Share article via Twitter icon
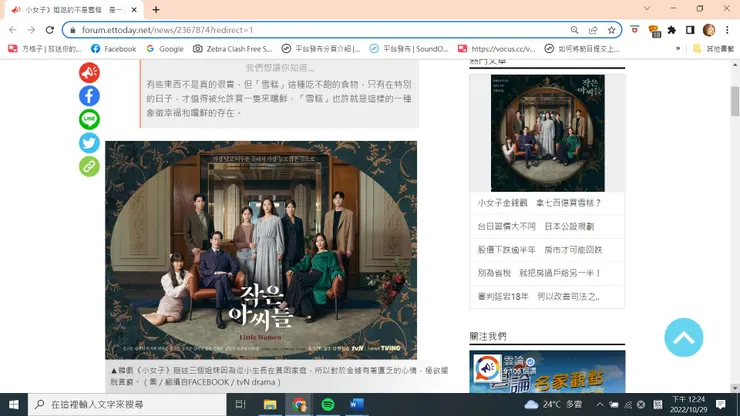Image resolution: width=740 pixels, height=416 pixels. [89, 143]
